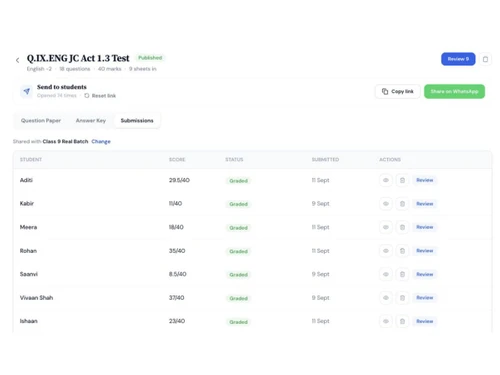Delete Ishaan's submission with trash icon
The width and height of the screenshot is (500, 375).
tap(402, 321)
